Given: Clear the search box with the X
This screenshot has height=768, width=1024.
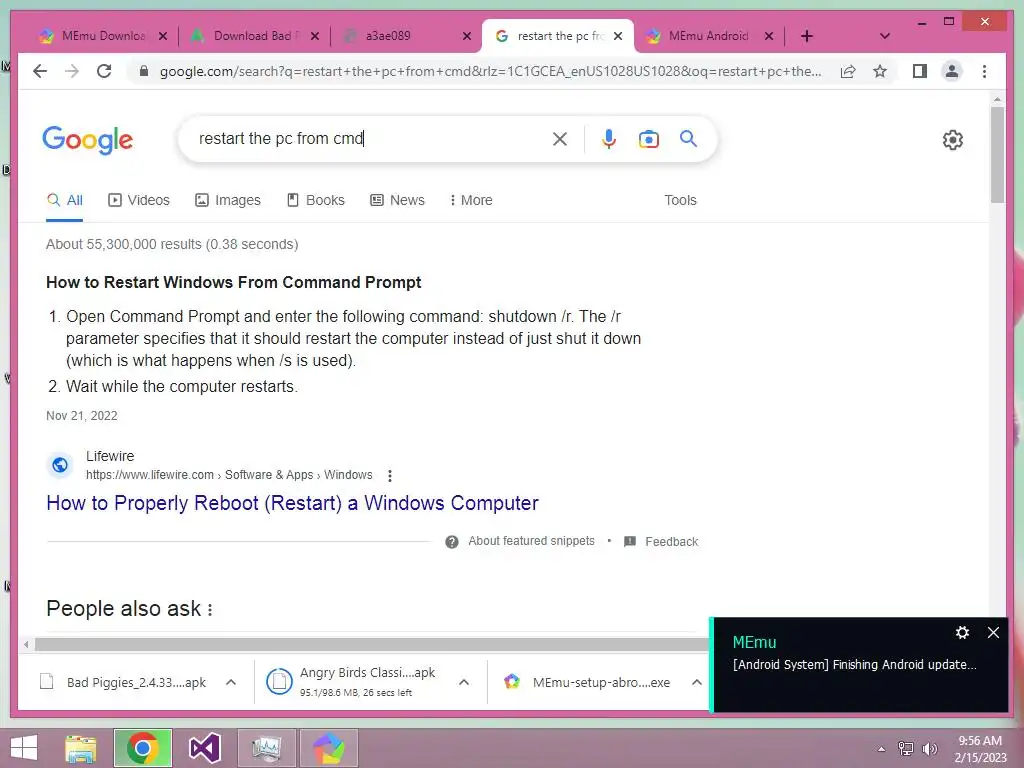Looking at the screenshot, I should (x=560, y=138).
